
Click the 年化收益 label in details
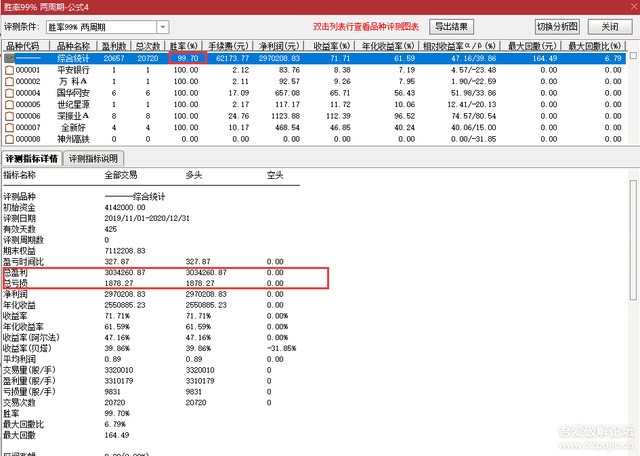point(19,305)
